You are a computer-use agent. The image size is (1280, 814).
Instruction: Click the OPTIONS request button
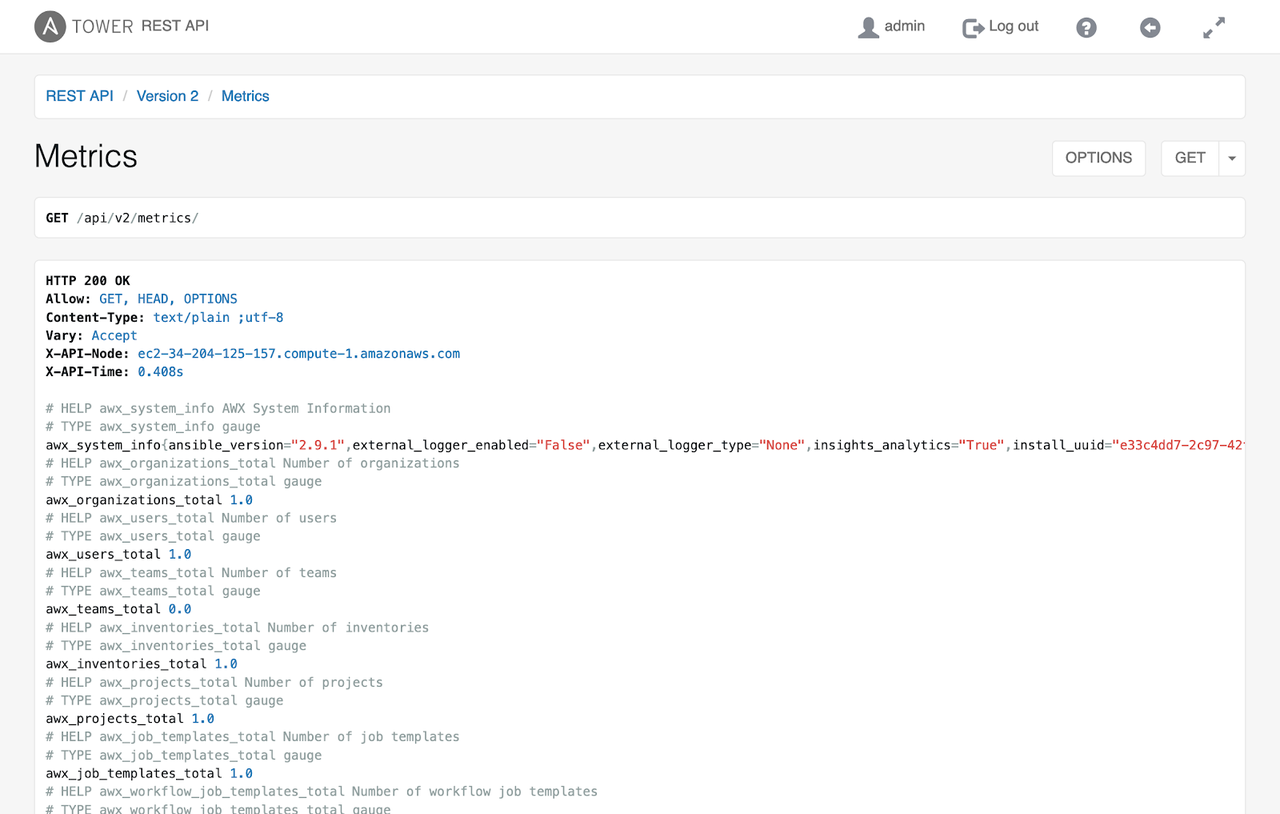pyautogui.click(x=1098, y=158)
